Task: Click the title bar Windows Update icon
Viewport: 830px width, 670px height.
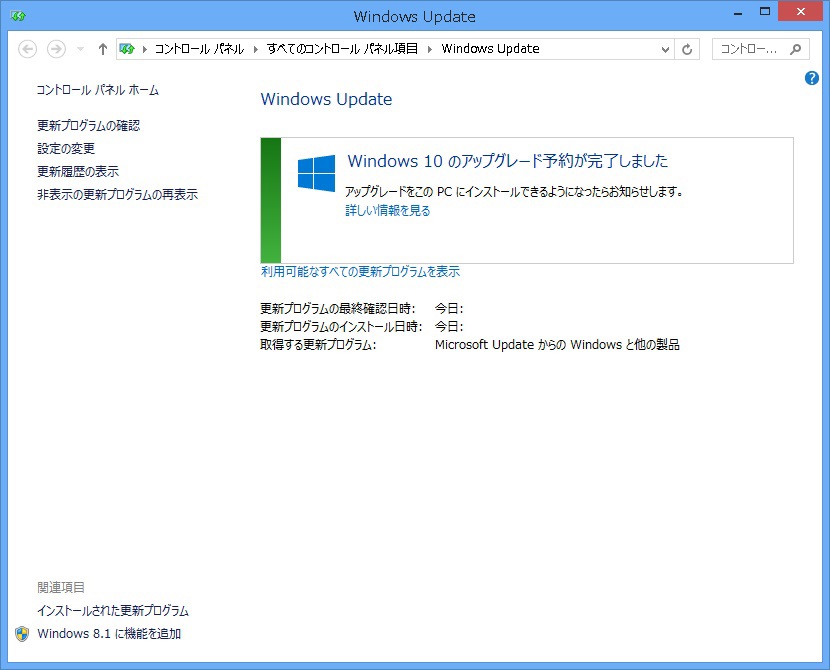Action: tap(18, 16)
